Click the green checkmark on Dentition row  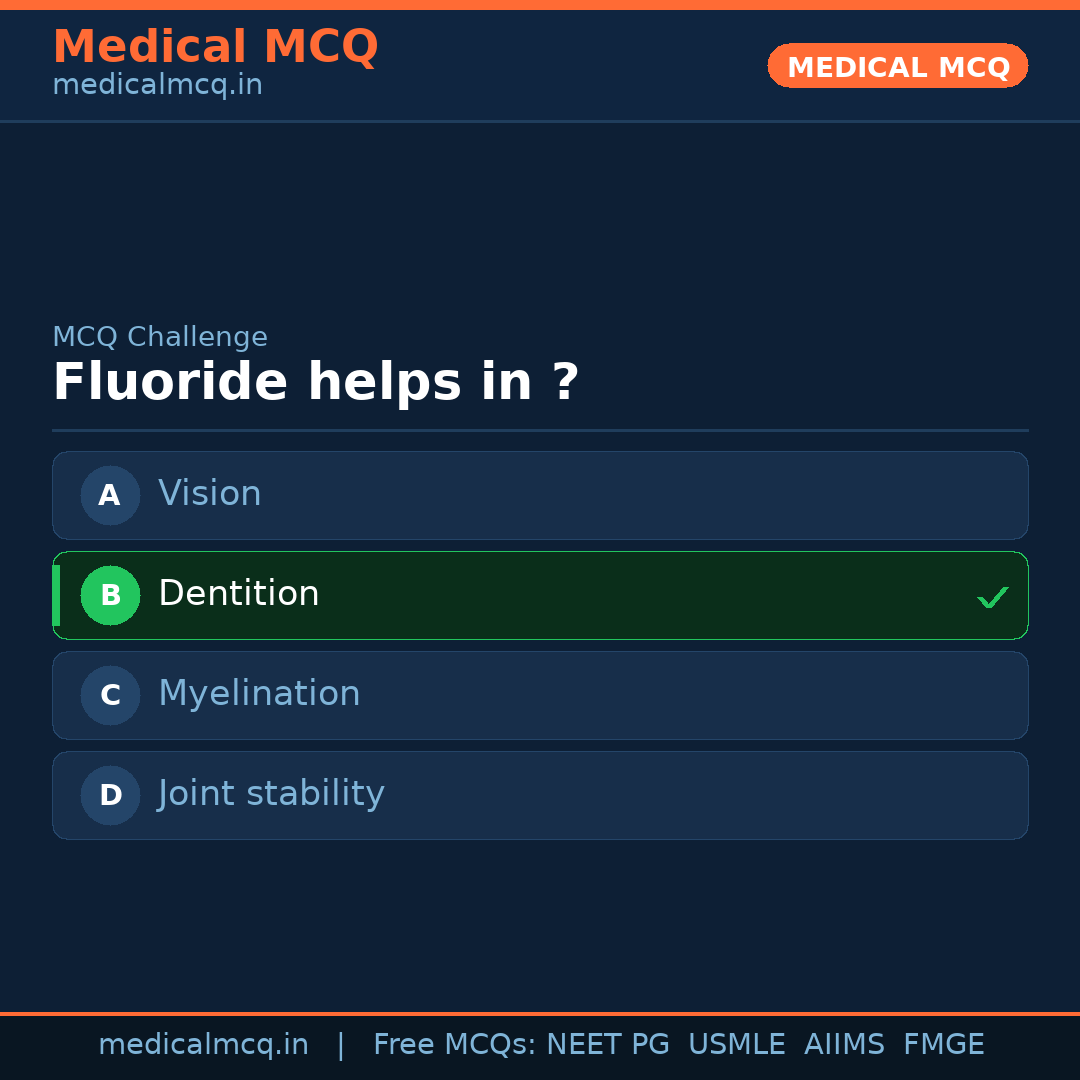(x=992, y=597)
